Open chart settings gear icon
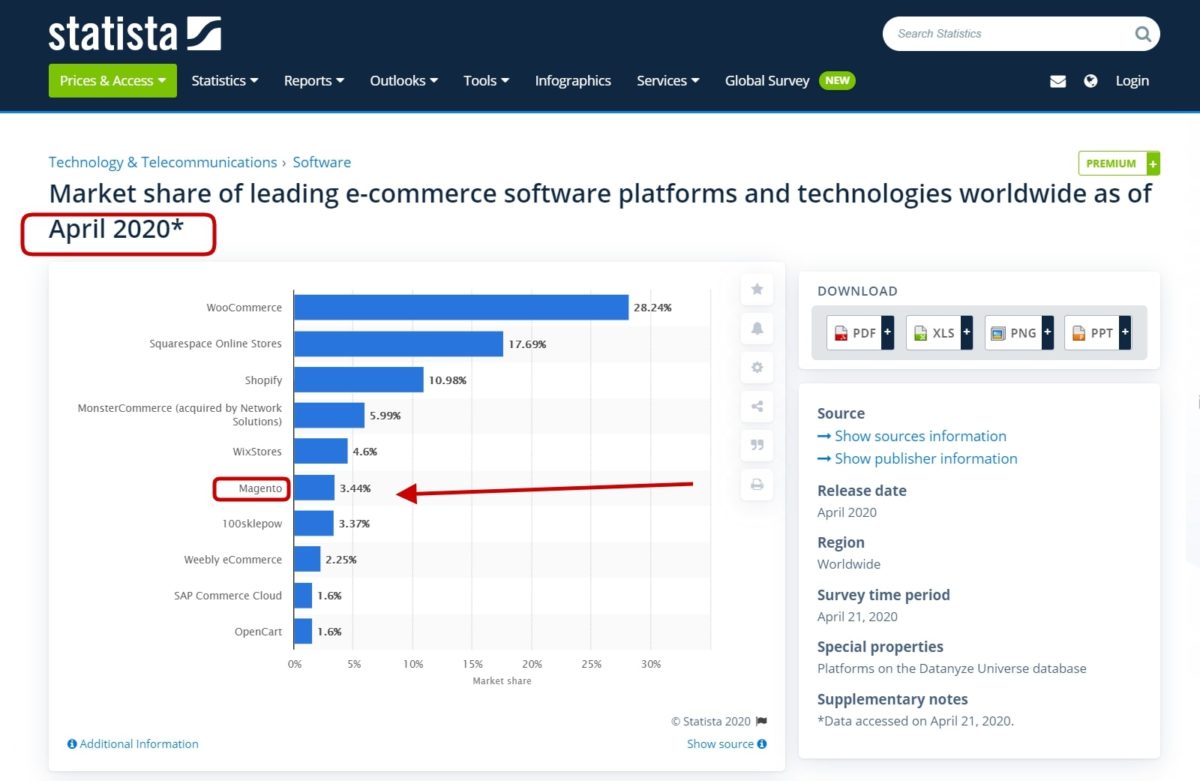 757,367
